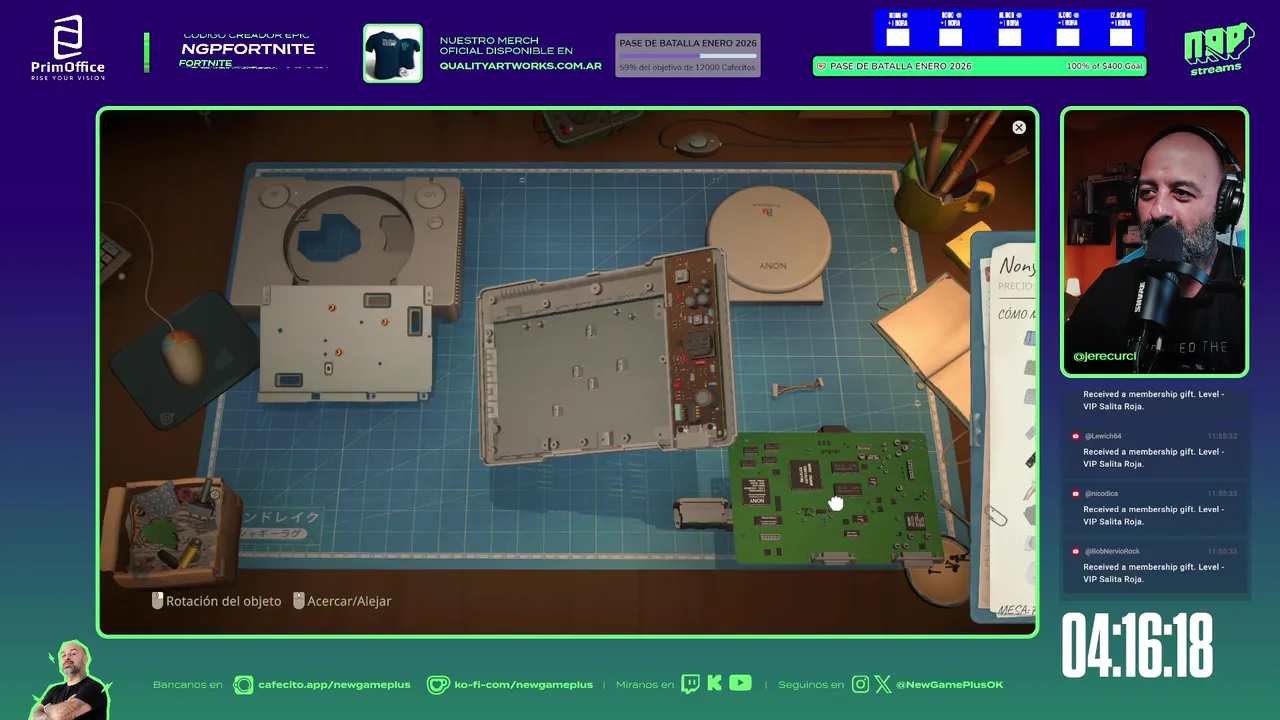Viewport: 1280px width, 720px height.
Task: Click the X (Twitter) icon
Action: coord(883,685)
